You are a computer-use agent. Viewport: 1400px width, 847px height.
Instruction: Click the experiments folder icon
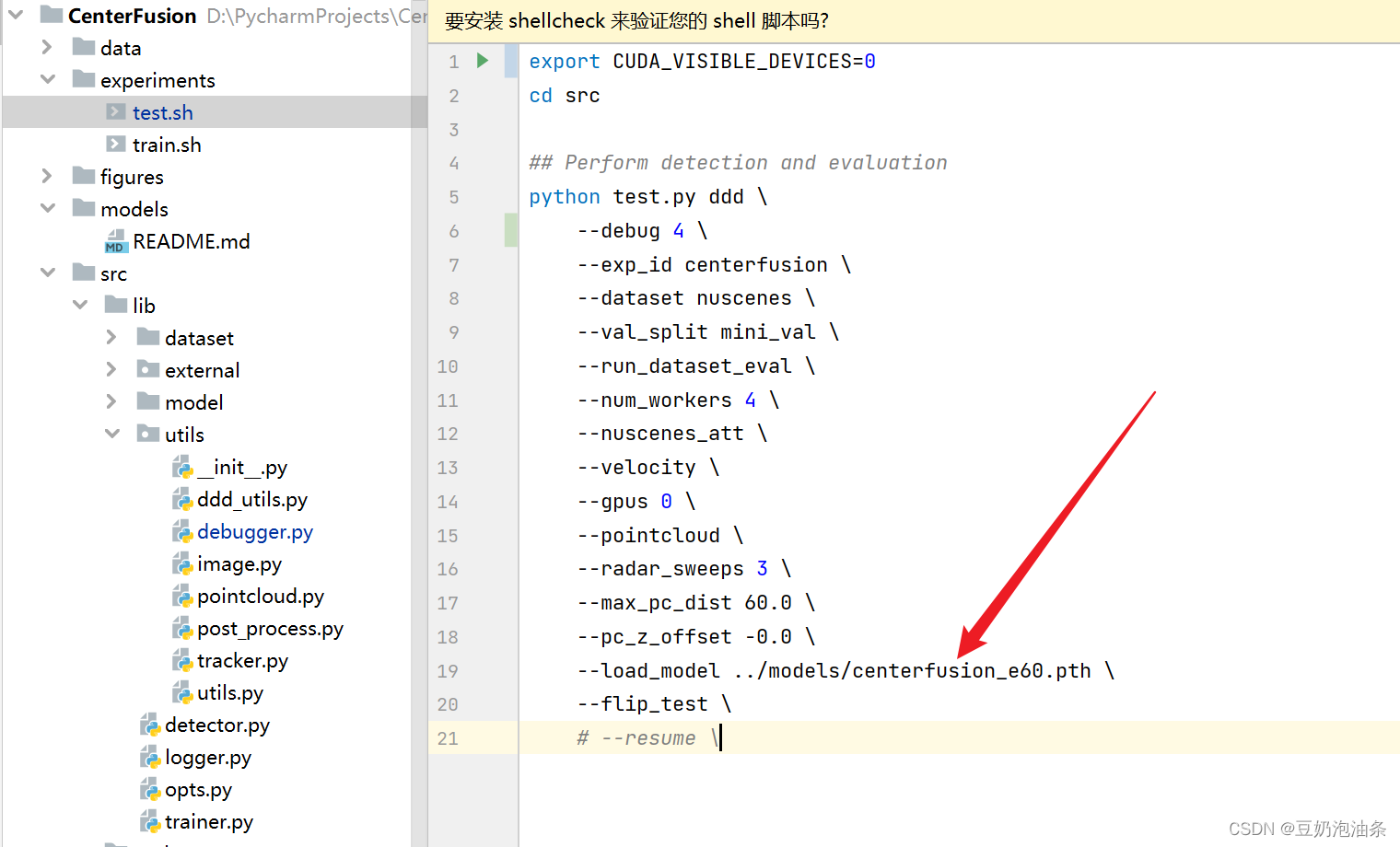(x=84, y=79)
